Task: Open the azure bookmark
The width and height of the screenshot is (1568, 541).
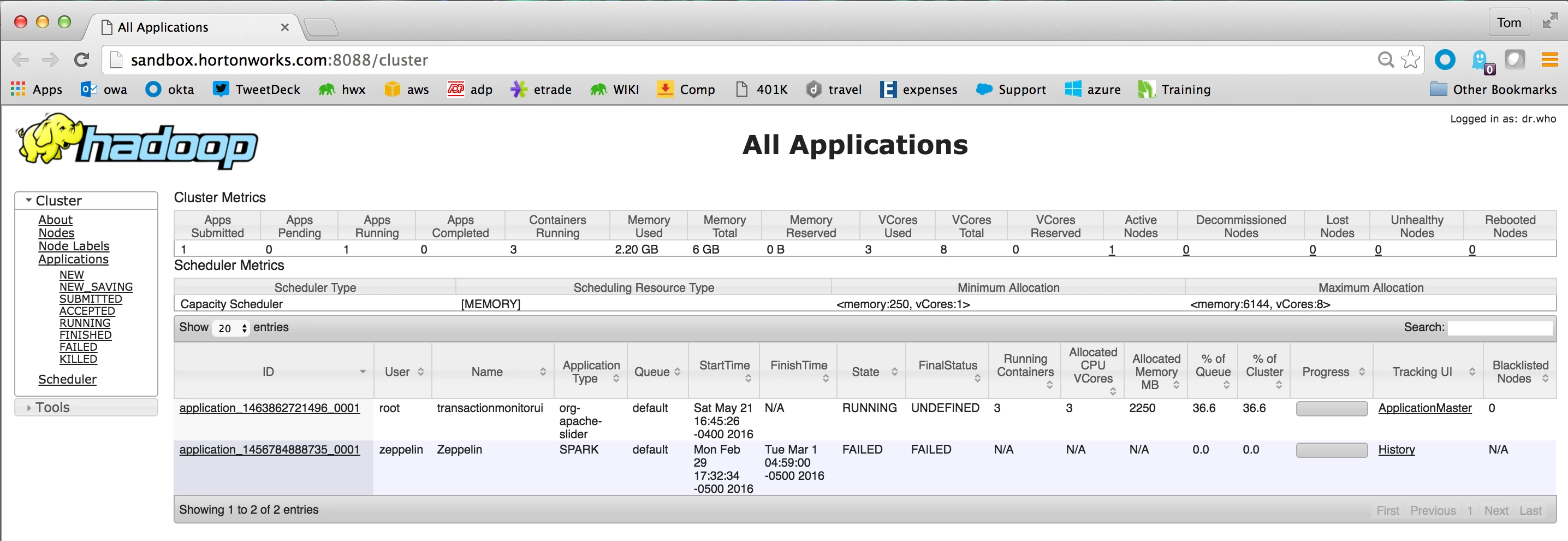Action: tap(1092, 89)
